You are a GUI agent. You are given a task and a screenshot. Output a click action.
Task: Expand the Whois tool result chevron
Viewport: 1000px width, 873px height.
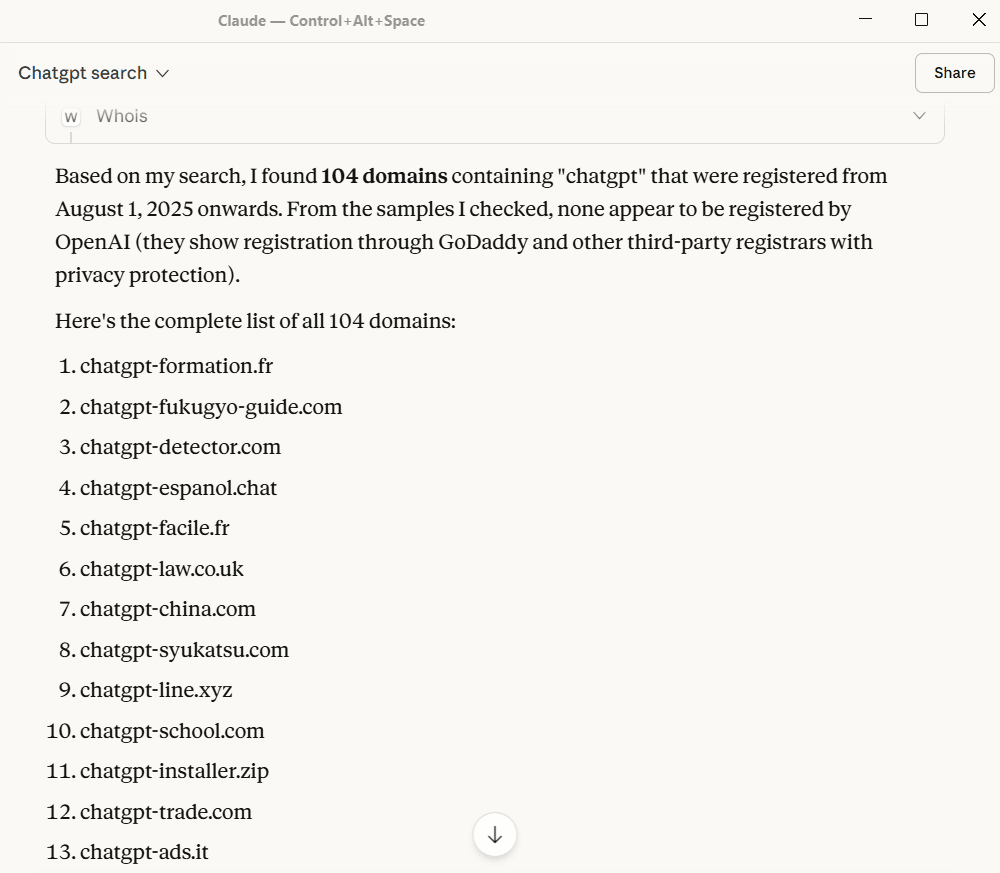[x=919, y=116]
